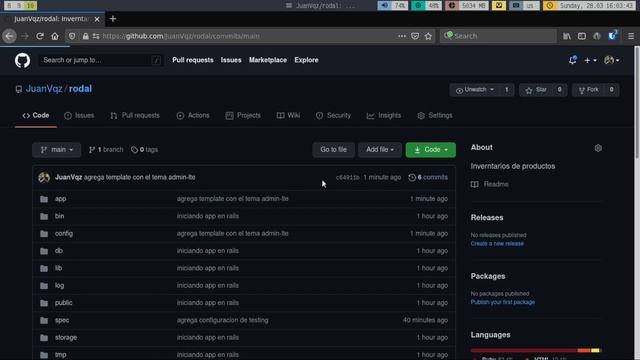Open the Firefox home page icon
Image resolution: width=640 pixels, height=360 pixels.
click(55, 36)
